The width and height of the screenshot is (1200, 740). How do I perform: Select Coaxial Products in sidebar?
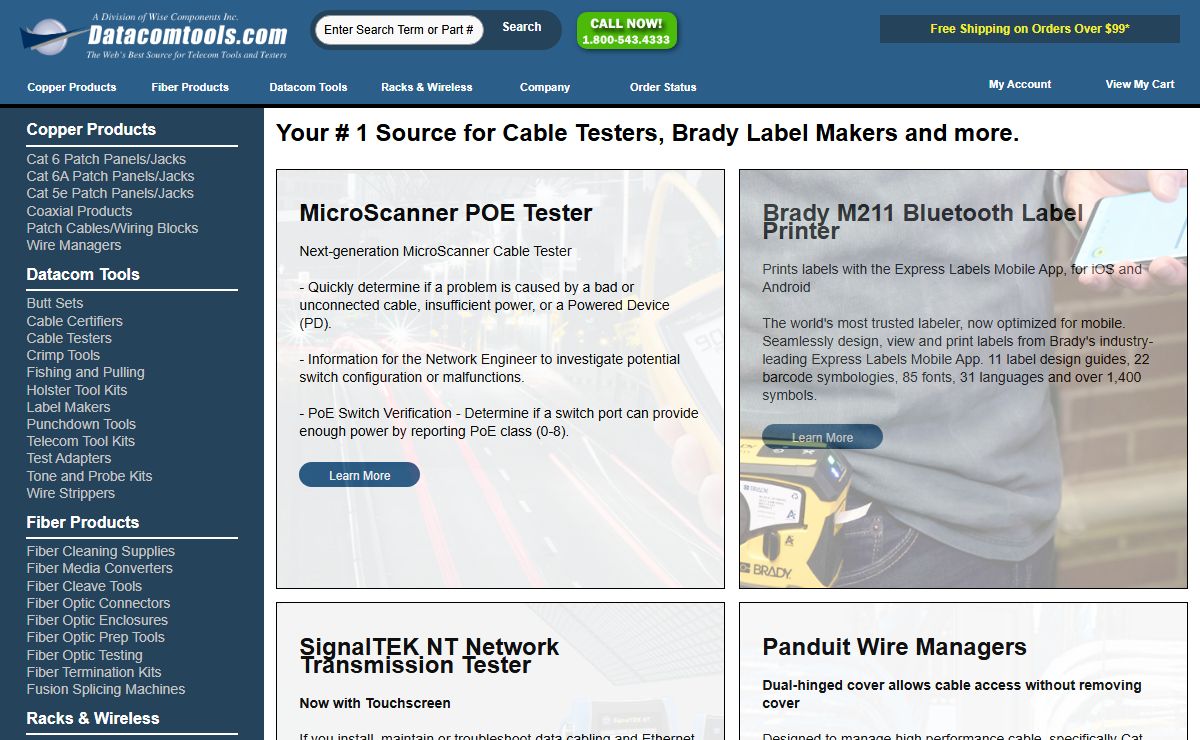coord(79,211)
